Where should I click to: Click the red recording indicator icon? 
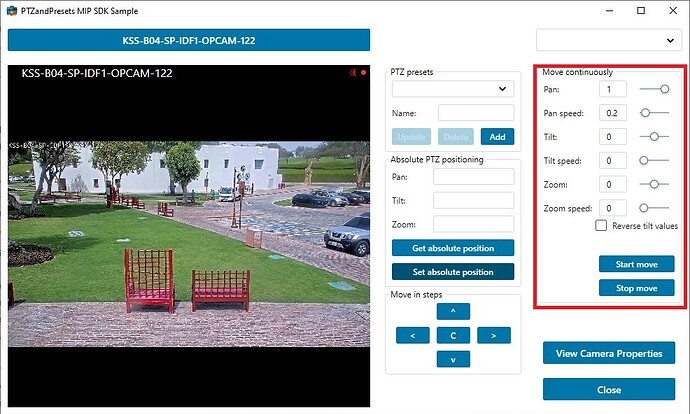point(363,73)
